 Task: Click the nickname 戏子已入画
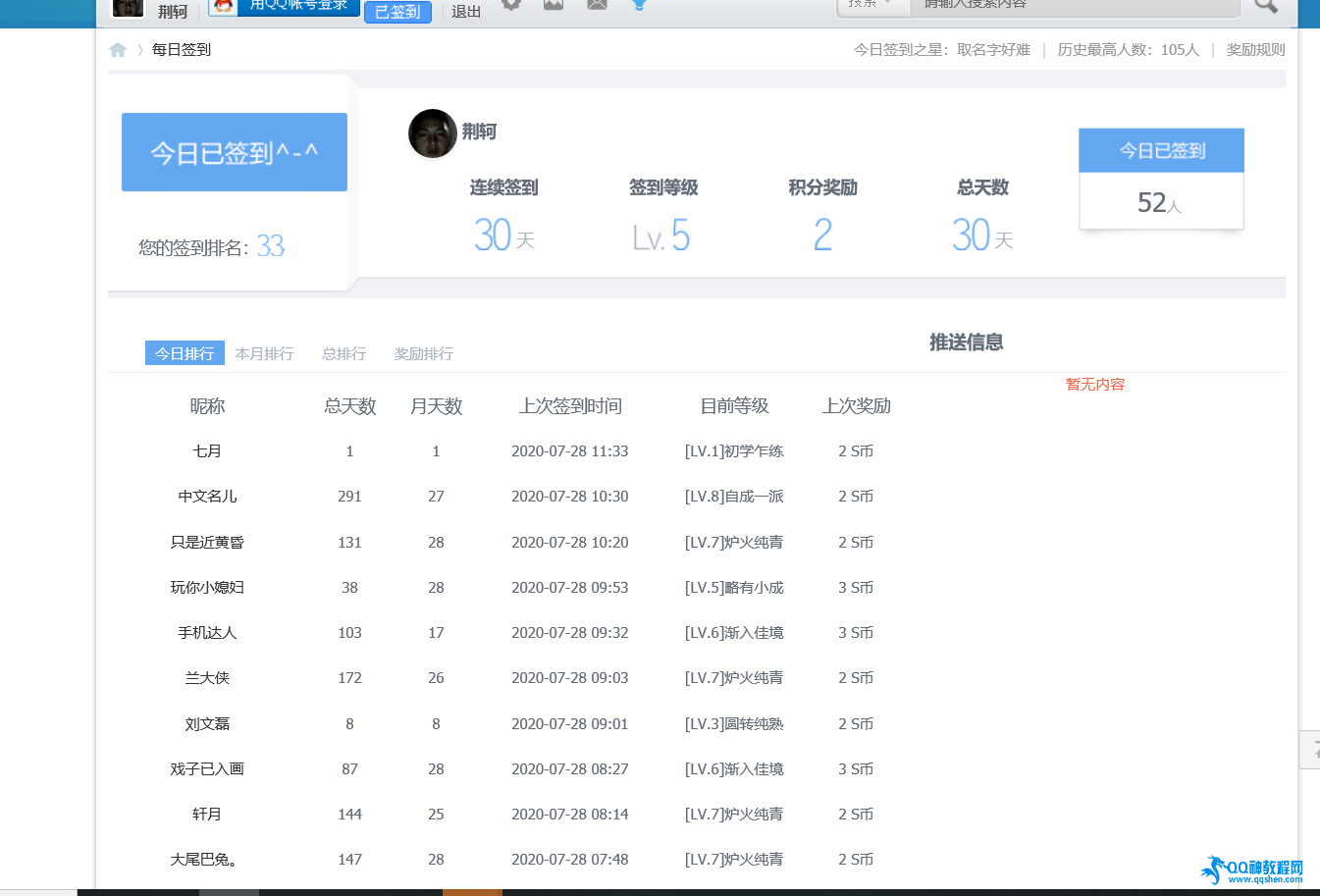[x=207, y=769]
